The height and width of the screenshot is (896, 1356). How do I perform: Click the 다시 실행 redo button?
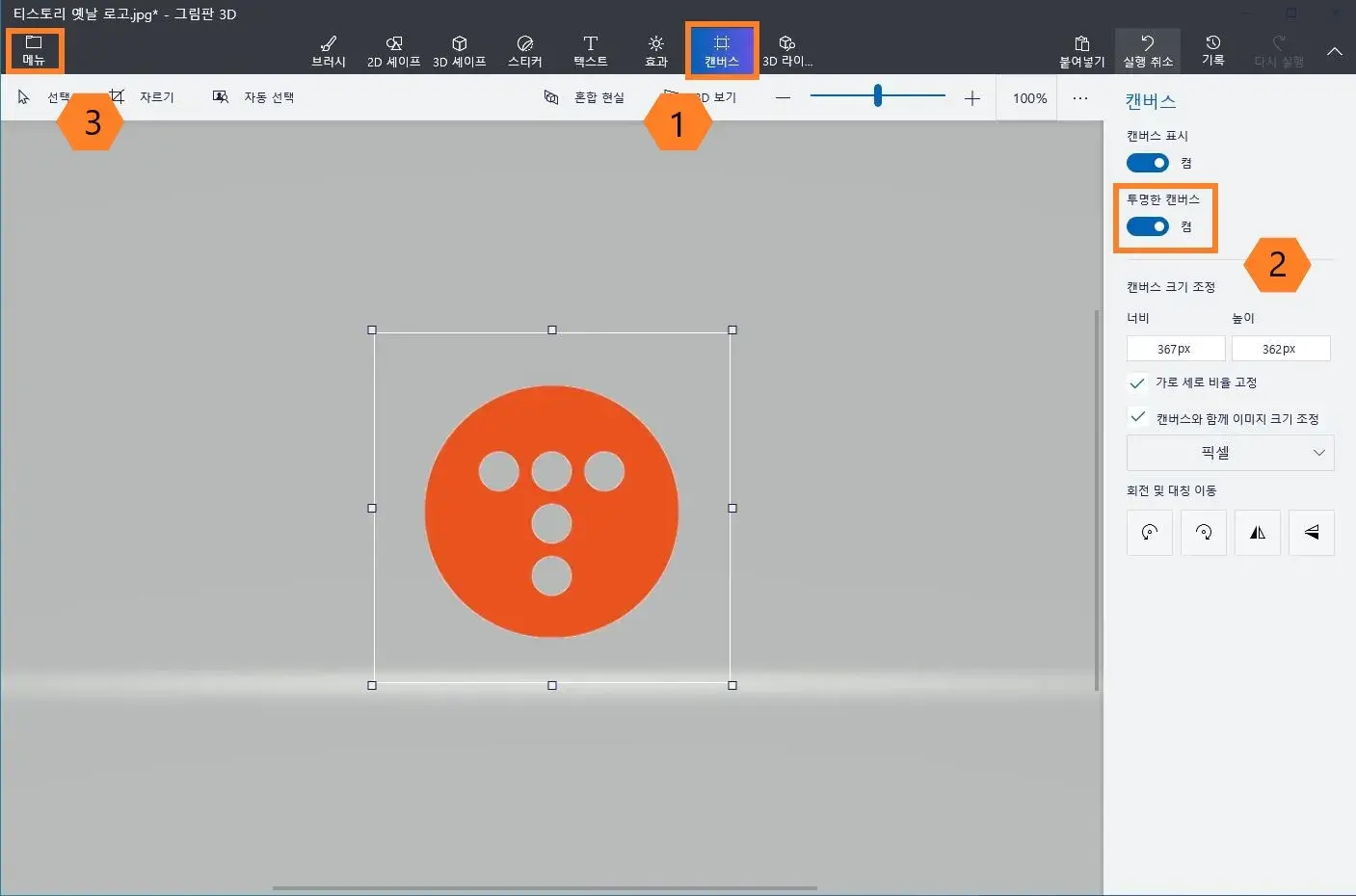coord(1279,51)
